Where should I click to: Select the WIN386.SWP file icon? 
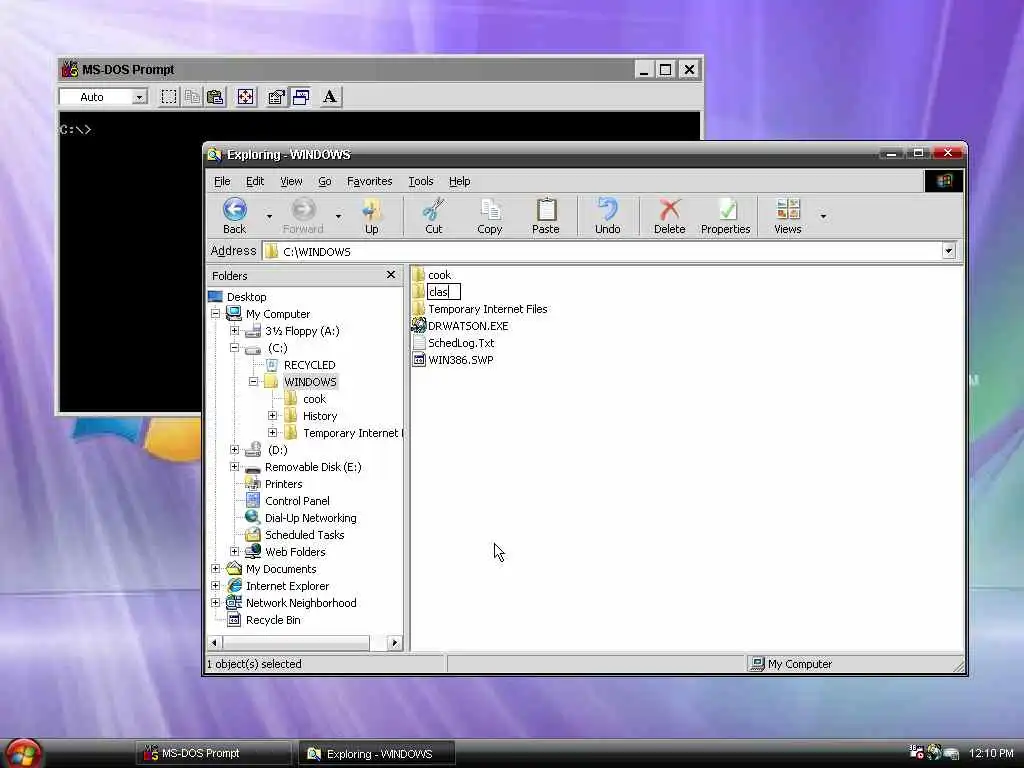point(419,359)
